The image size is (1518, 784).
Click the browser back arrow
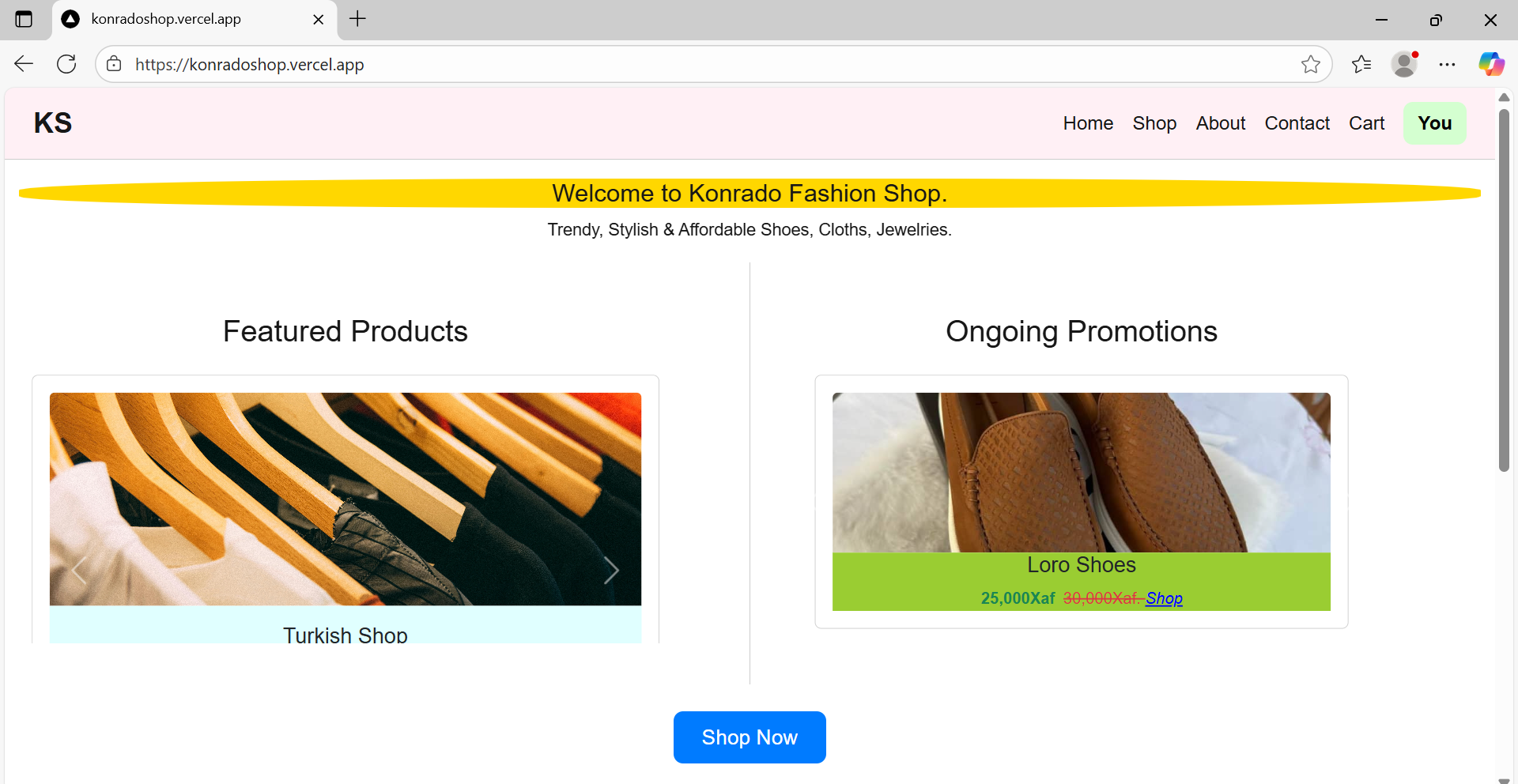[24, 64]
